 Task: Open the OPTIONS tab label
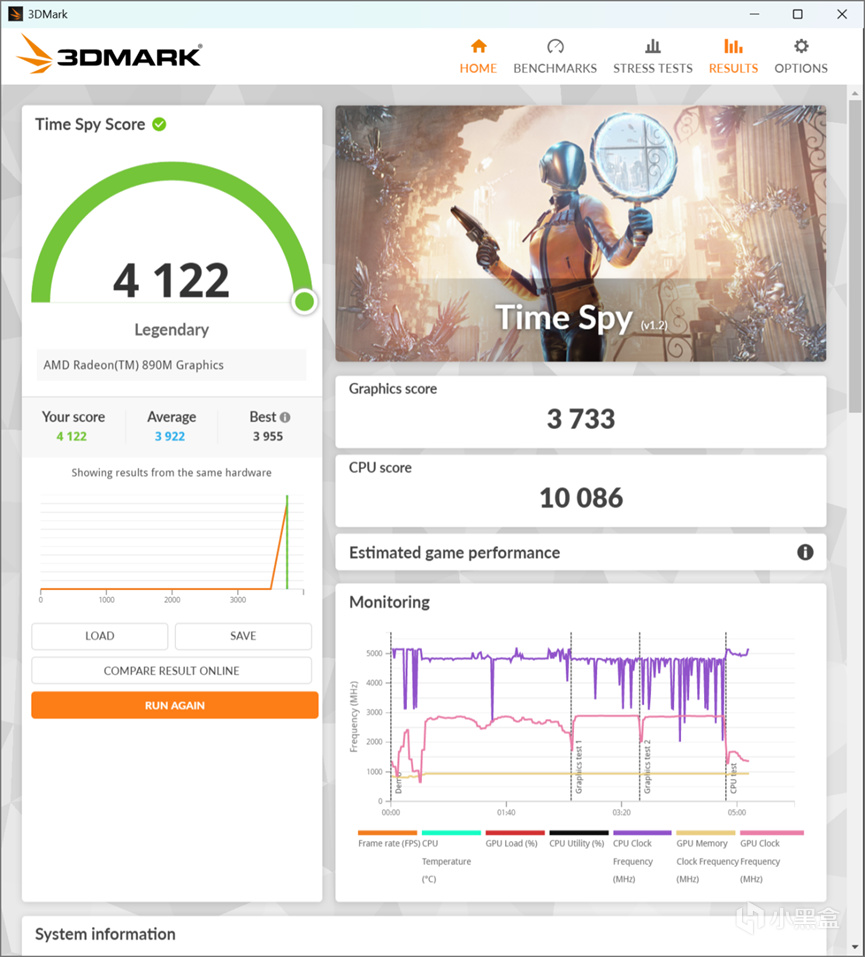click(x=801, y=68)
